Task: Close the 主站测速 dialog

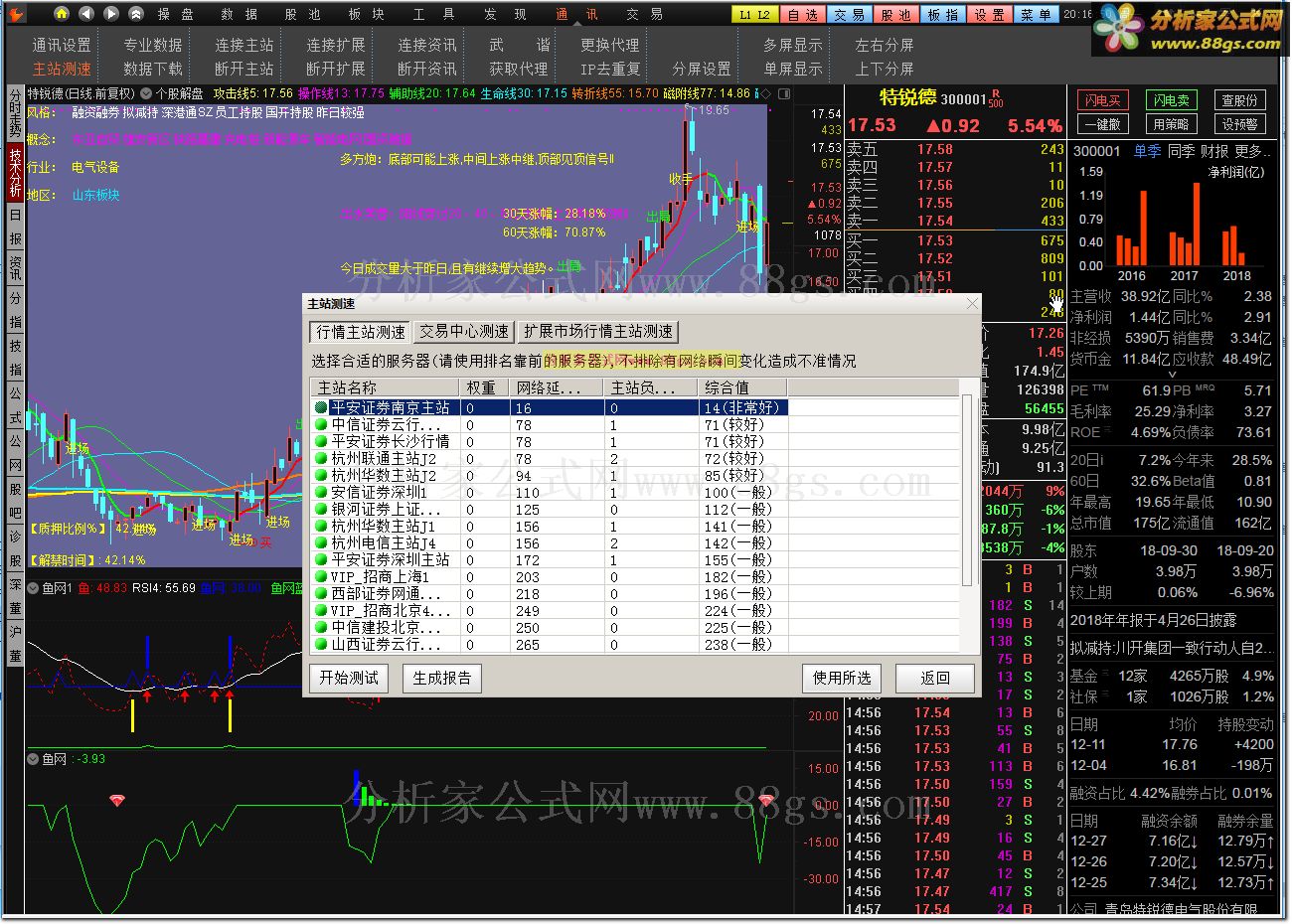Action: pos(972,303)
